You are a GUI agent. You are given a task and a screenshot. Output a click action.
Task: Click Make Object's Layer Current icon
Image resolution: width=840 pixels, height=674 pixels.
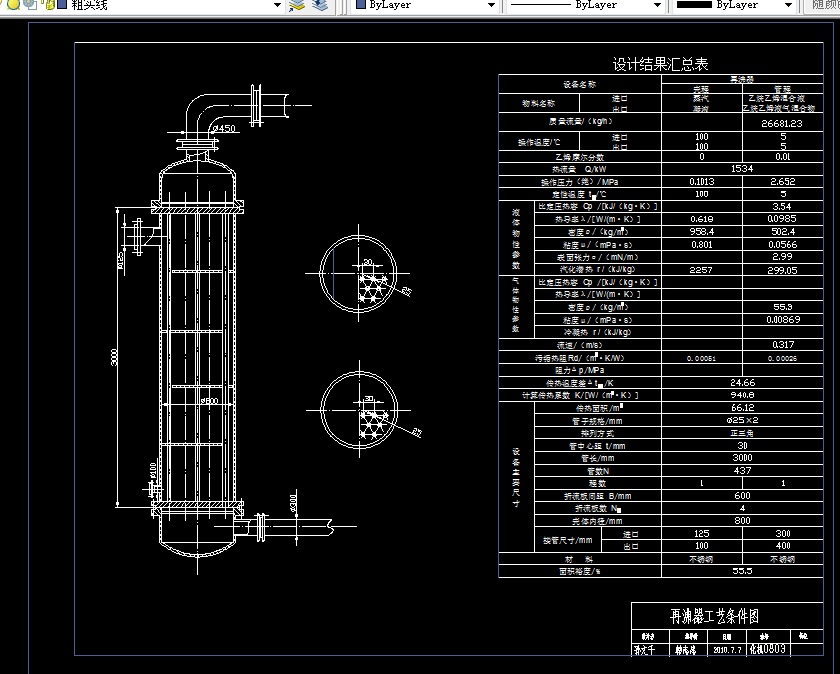[297, 5]
